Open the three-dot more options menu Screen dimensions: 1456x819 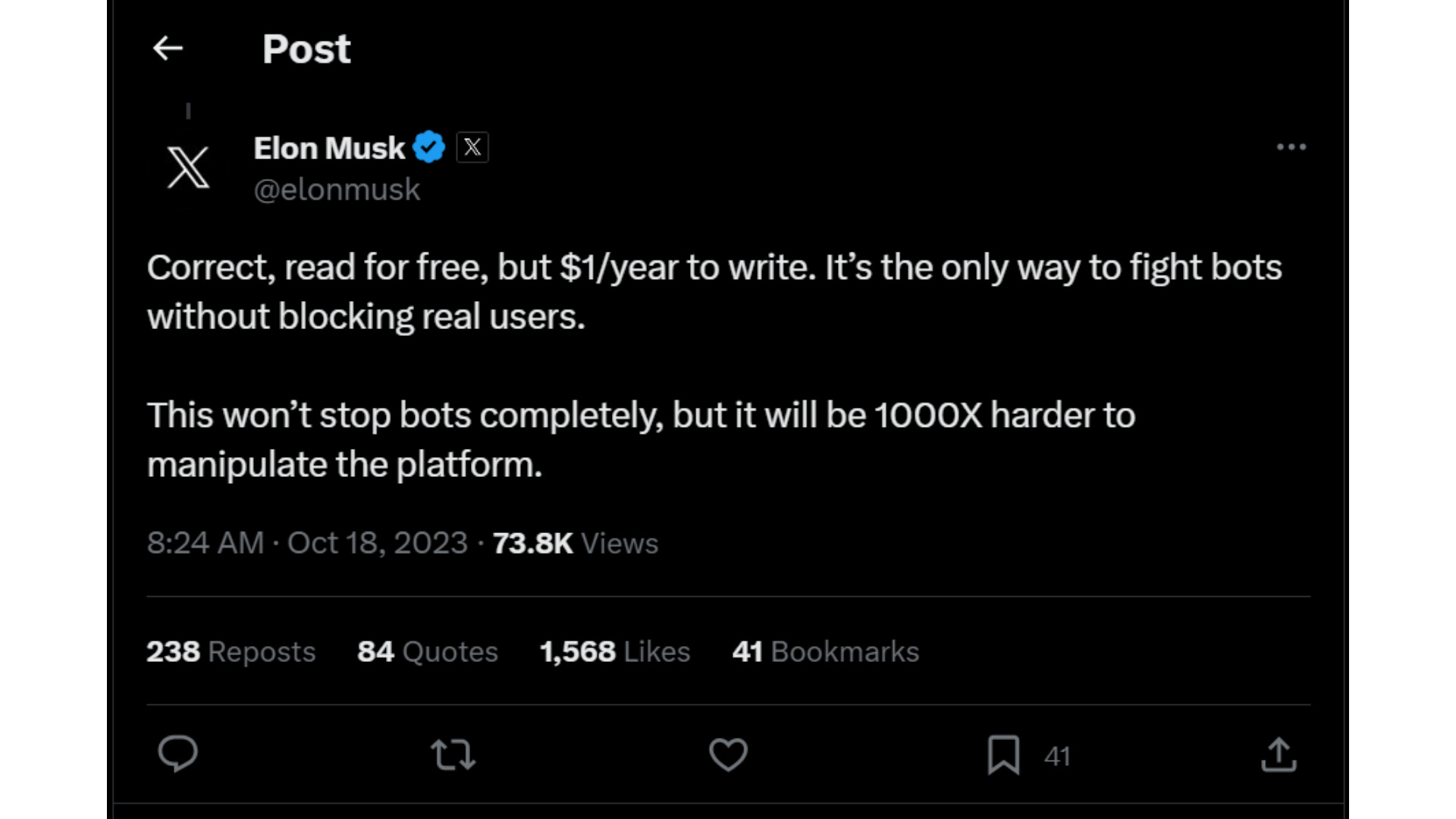(x=1291, y=147)
